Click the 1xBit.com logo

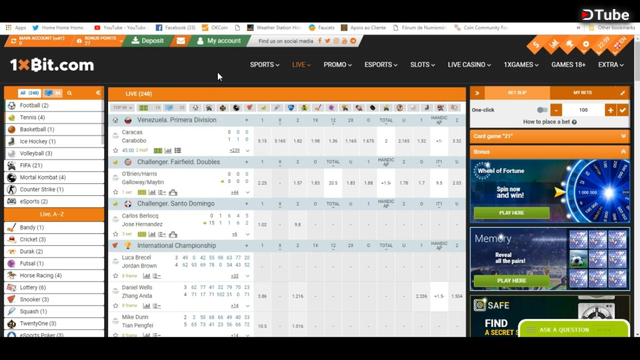coord(52,65)
